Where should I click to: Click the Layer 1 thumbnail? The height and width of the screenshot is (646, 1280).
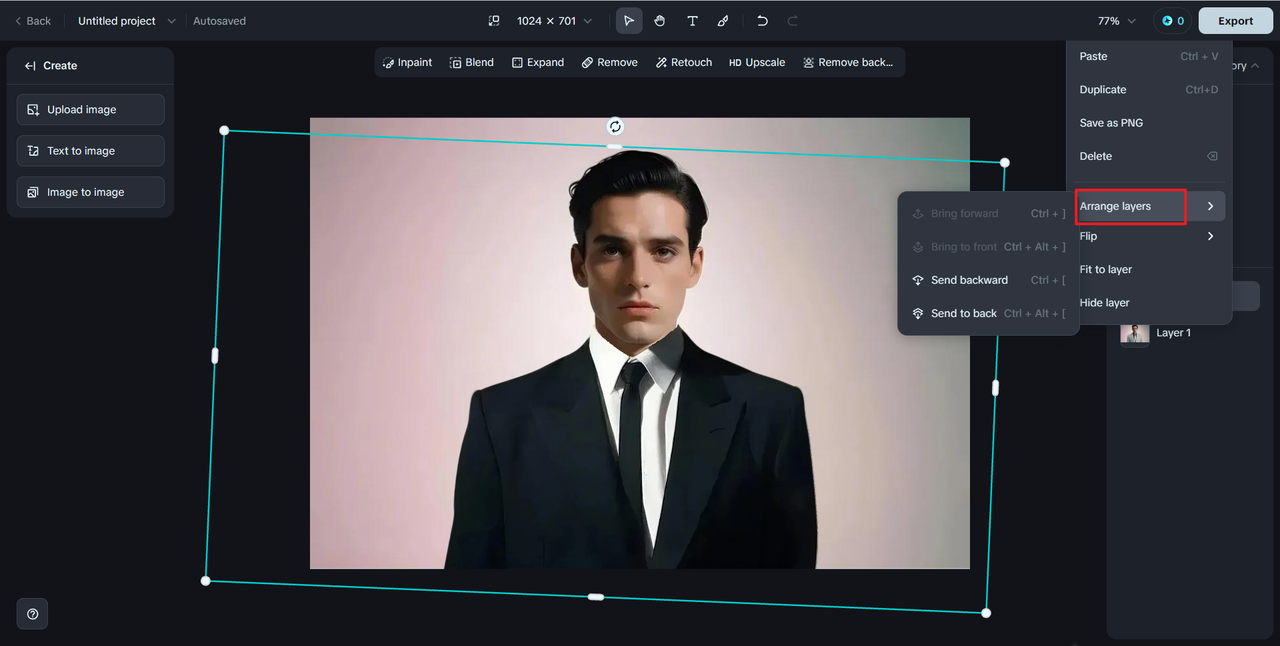pyautogui.click(x=1135, y=334)
